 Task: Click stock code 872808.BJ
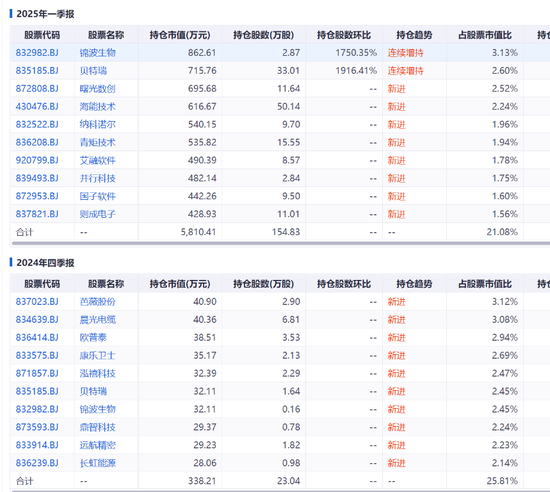pyautogui.click(x=37, y=88)
